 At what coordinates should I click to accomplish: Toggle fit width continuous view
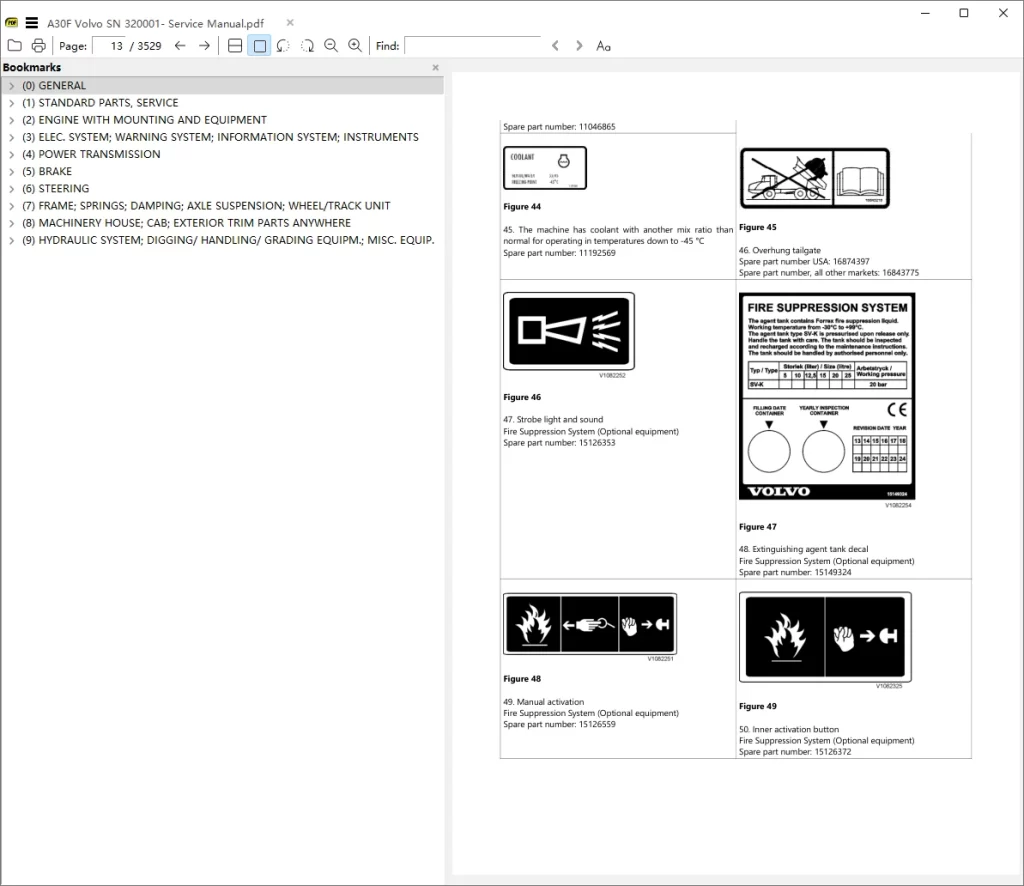(x=235, y=46)
